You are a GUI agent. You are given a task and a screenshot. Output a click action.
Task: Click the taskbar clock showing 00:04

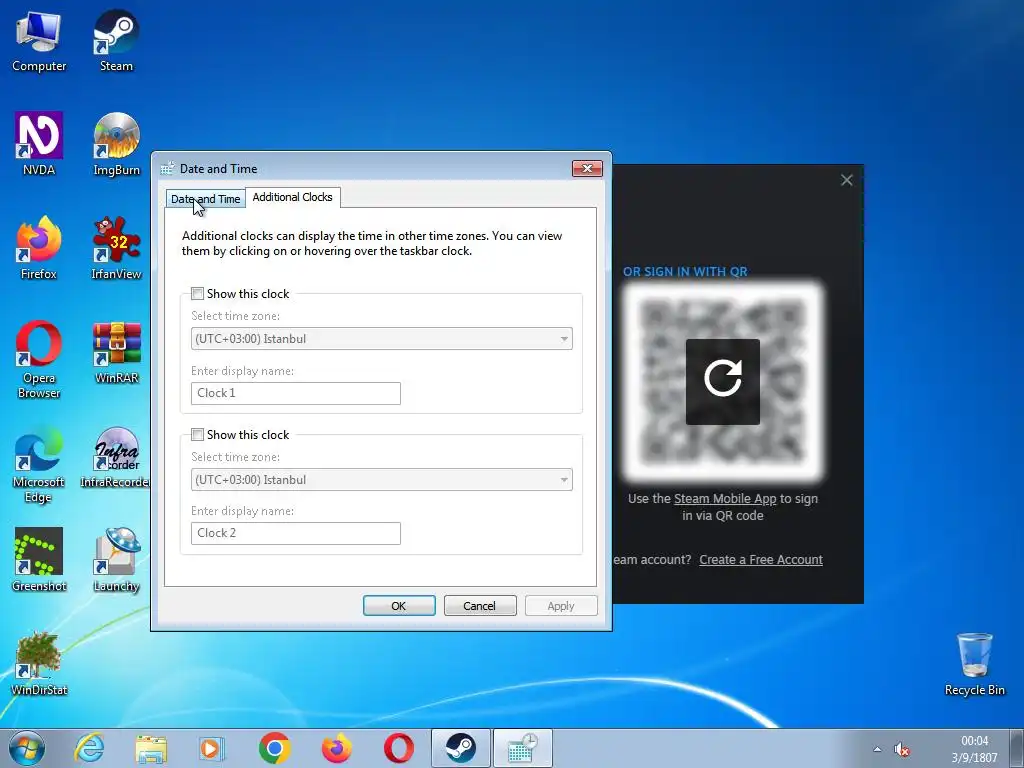974,749
